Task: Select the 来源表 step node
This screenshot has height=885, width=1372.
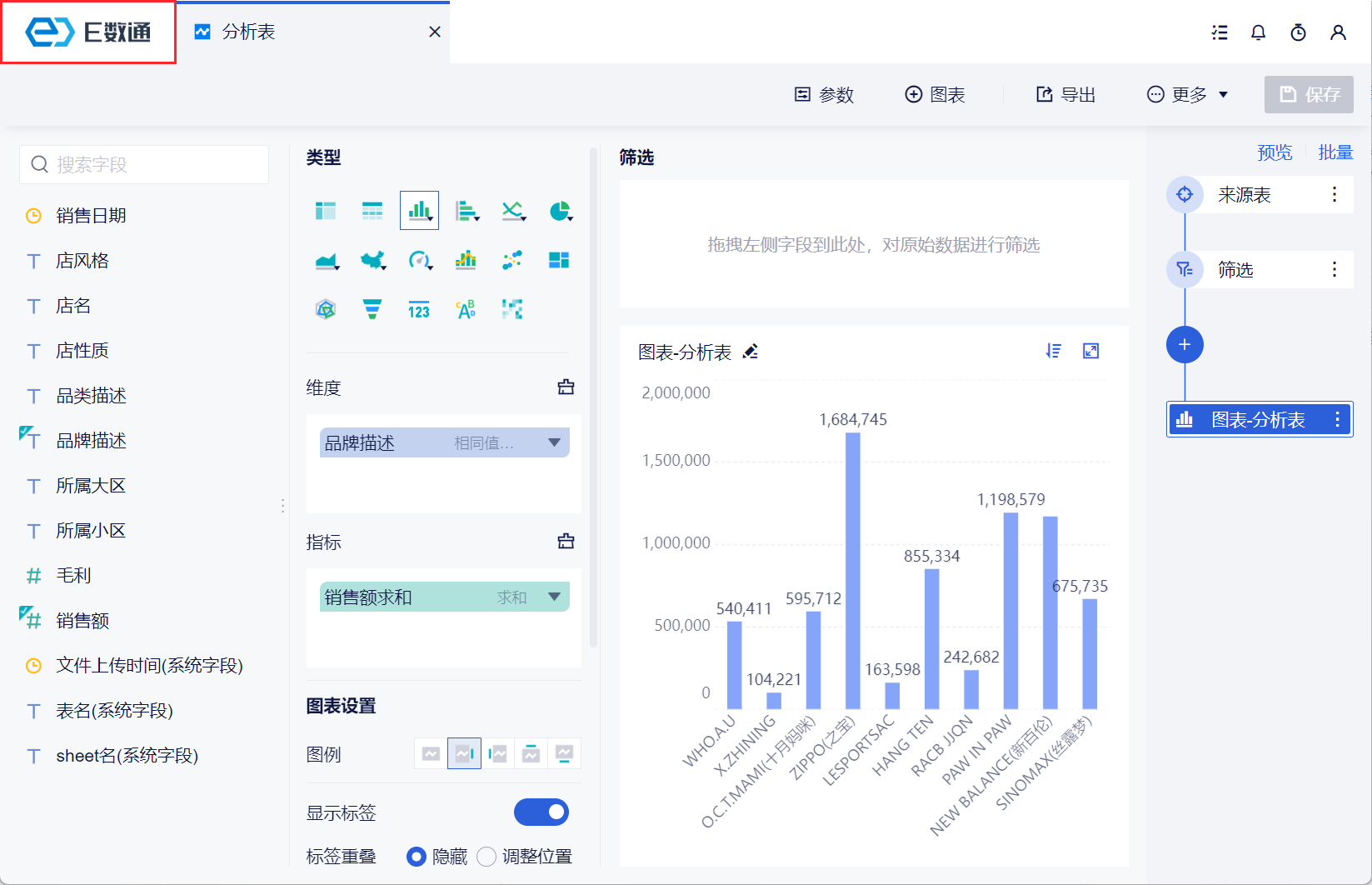Action: click(1260, 195)
